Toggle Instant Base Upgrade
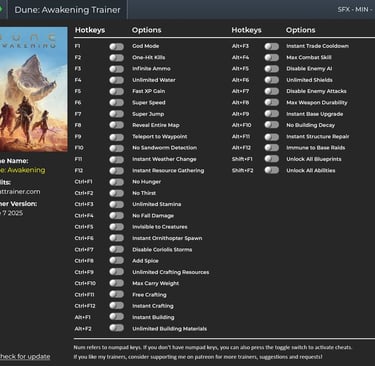 pyautogui.click(x=272, y=114)
